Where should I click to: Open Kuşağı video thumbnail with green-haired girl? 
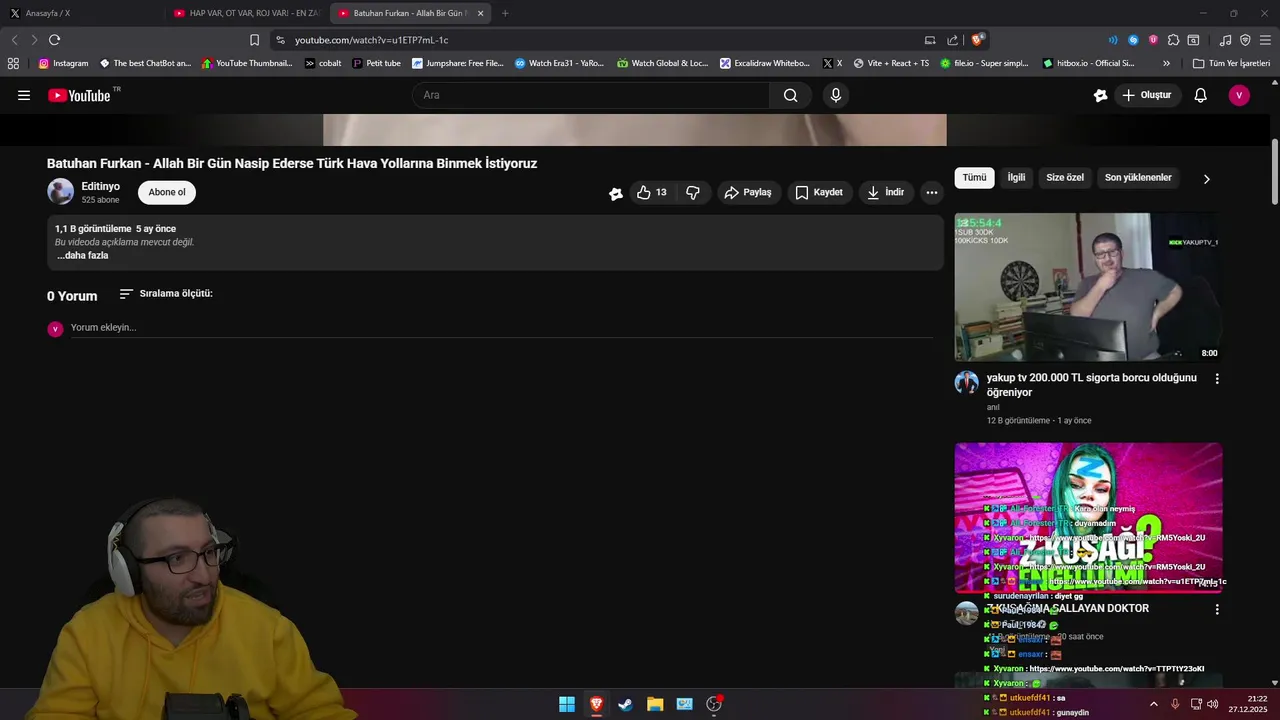click(x=1088, y=518)
